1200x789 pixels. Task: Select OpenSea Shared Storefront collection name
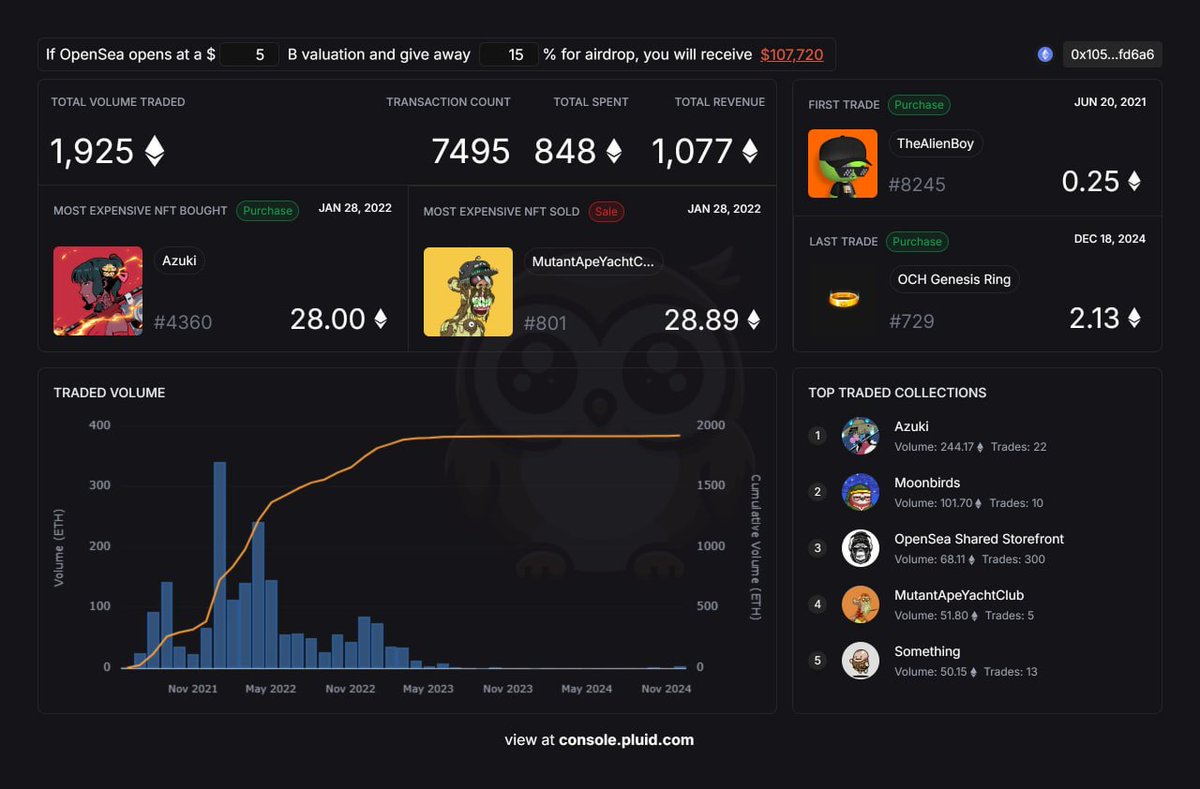point(979,539)
